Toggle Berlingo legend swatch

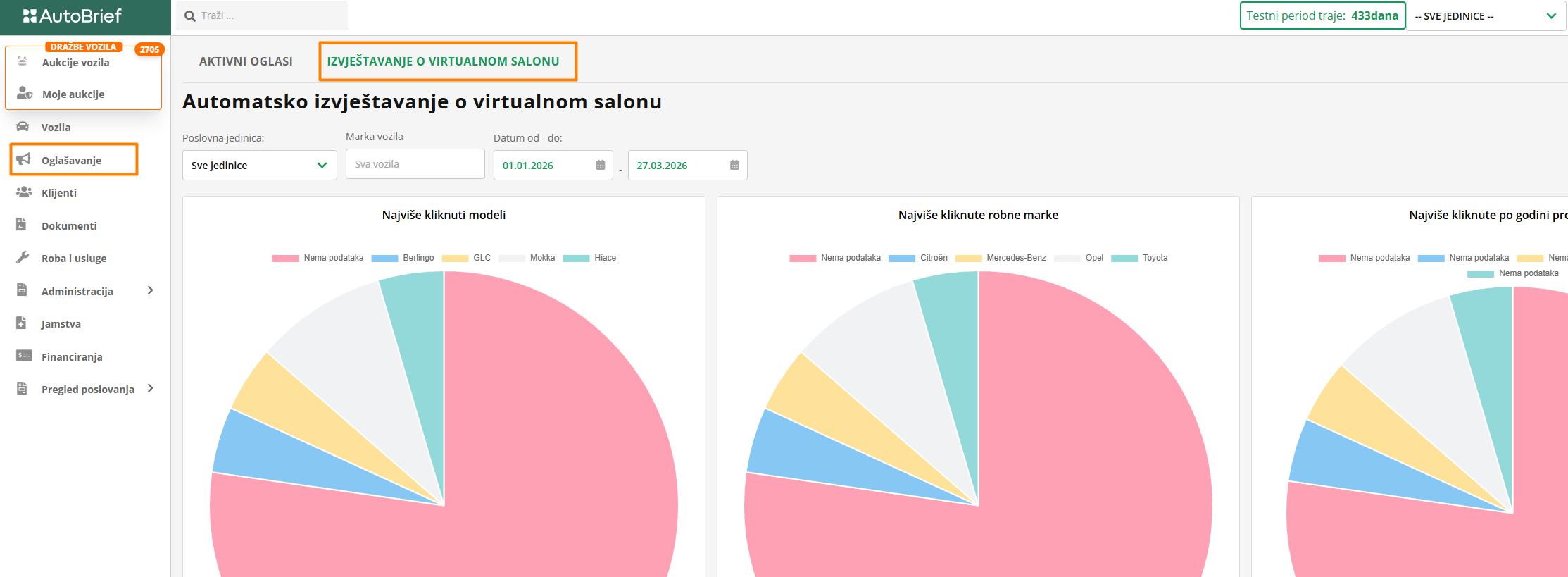click(x=384, y=258)
